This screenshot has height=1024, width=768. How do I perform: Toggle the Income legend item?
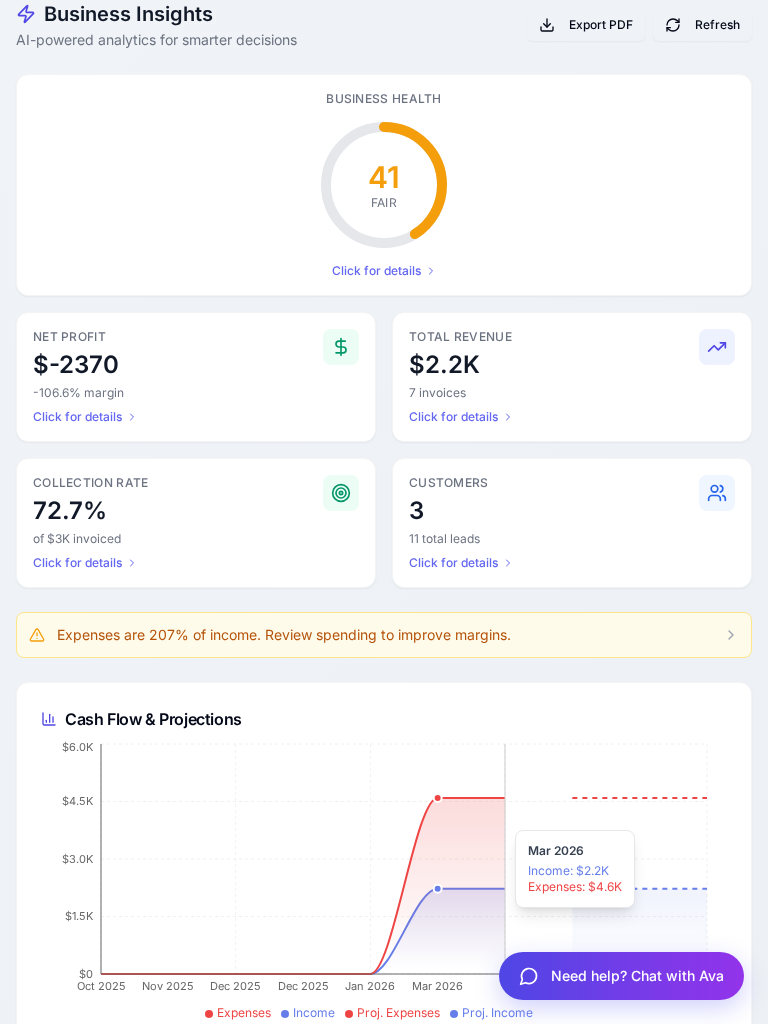point(308,1013)
